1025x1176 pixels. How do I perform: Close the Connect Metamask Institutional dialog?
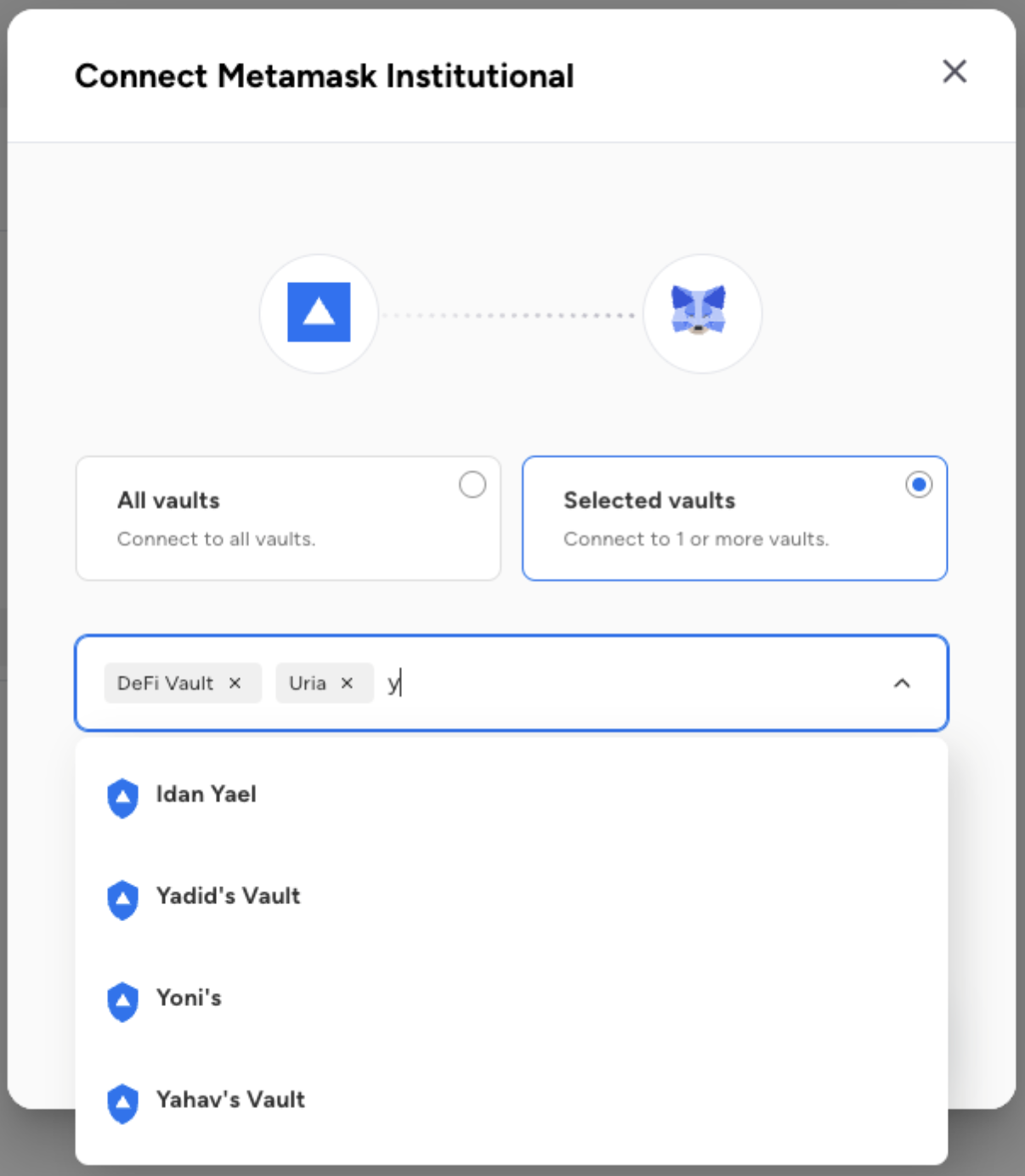954,71
